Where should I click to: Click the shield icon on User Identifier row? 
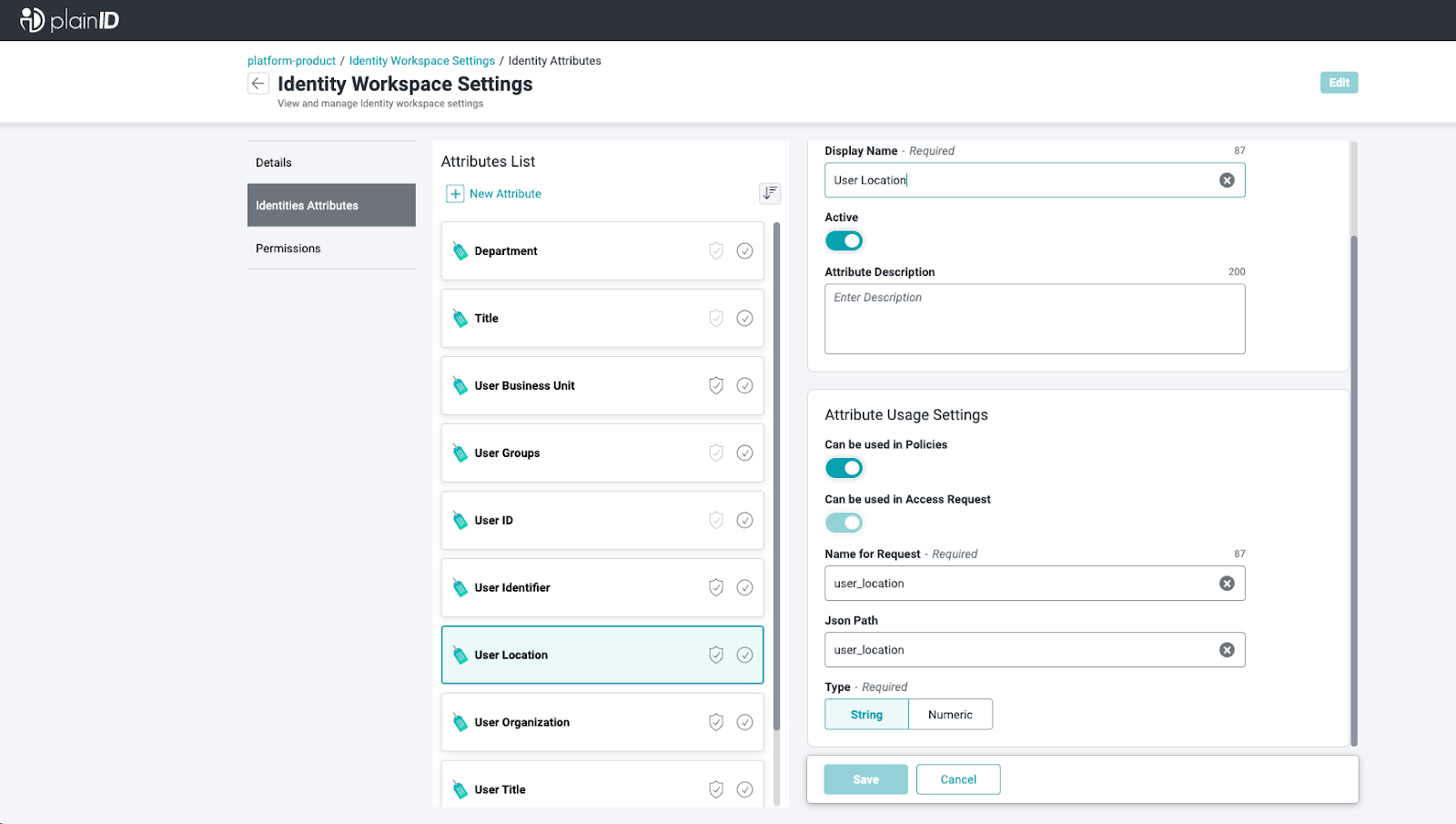click(716, 587)
